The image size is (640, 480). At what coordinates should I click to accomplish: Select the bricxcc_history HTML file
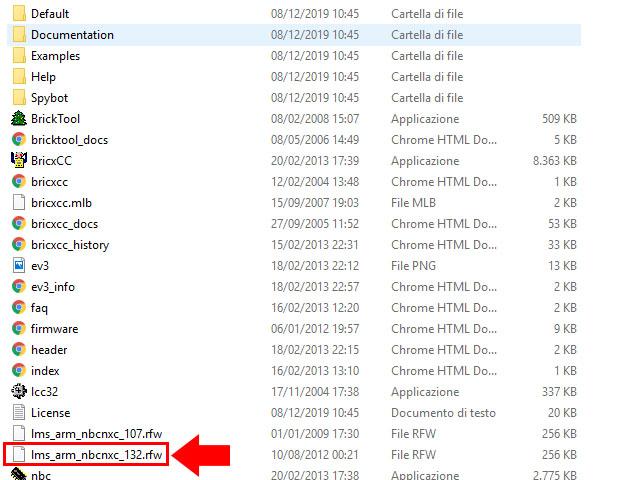tap(70, 245)
